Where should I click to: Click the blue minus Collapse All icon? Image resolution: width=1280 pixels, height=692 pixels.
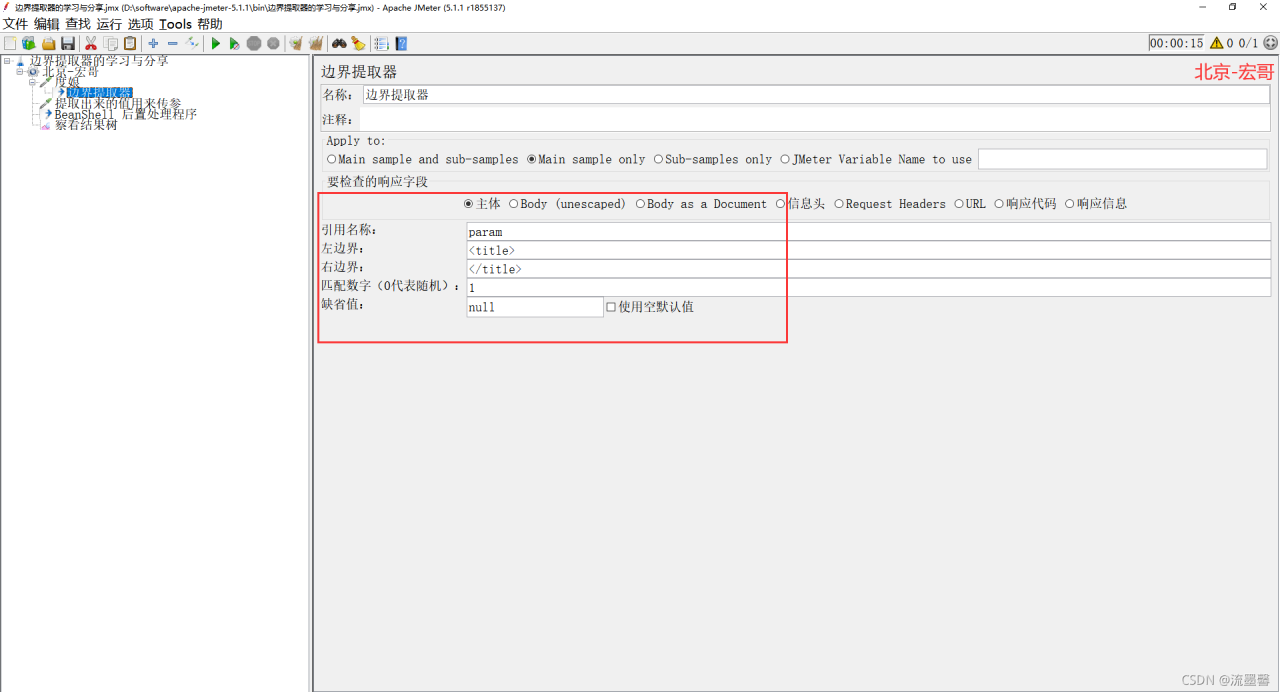point(173,43)
